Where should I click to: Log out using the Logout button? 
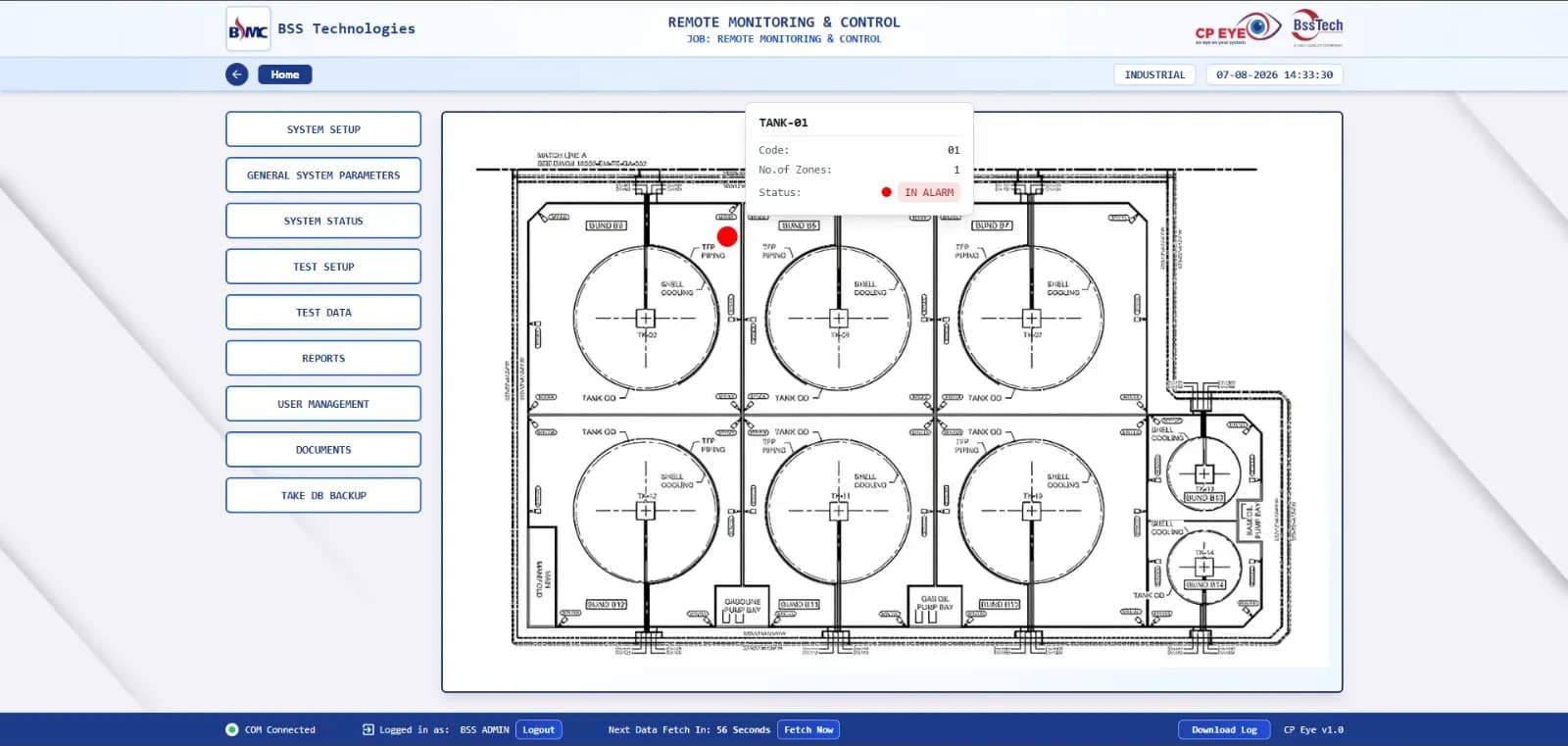point(538,729)
